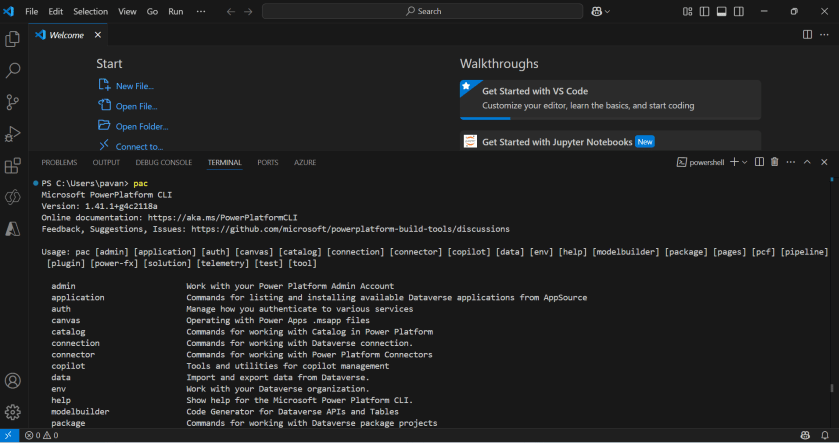
Task: Toggle the secondary side bar layout button
Action: pyautogui.click(x=737, y=11)
